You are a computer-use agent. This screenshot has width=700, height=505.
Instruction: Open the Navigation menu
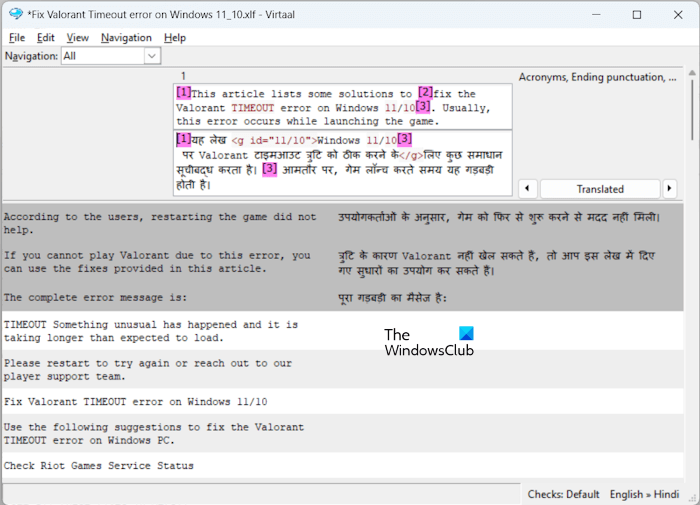click(x=126, y=38)
